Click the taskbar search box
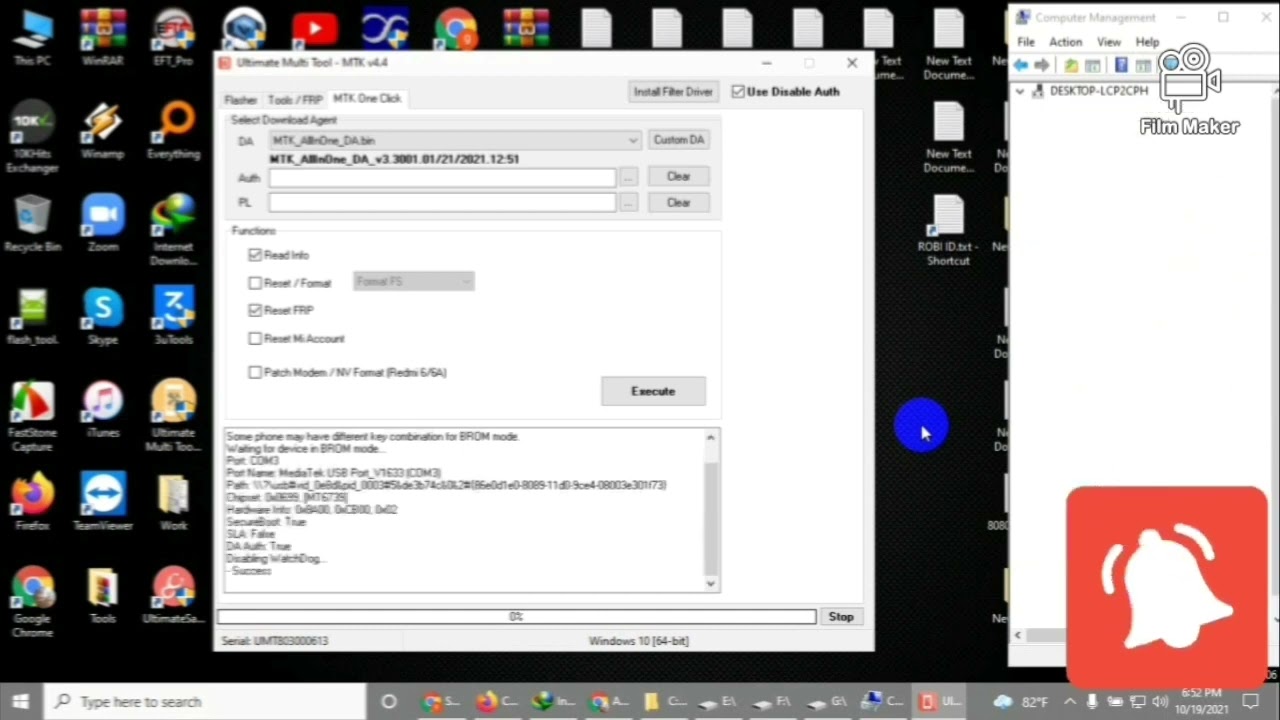Image resolution: width=1280 pixels, height=720 pixels. click(x=207, y=701)
